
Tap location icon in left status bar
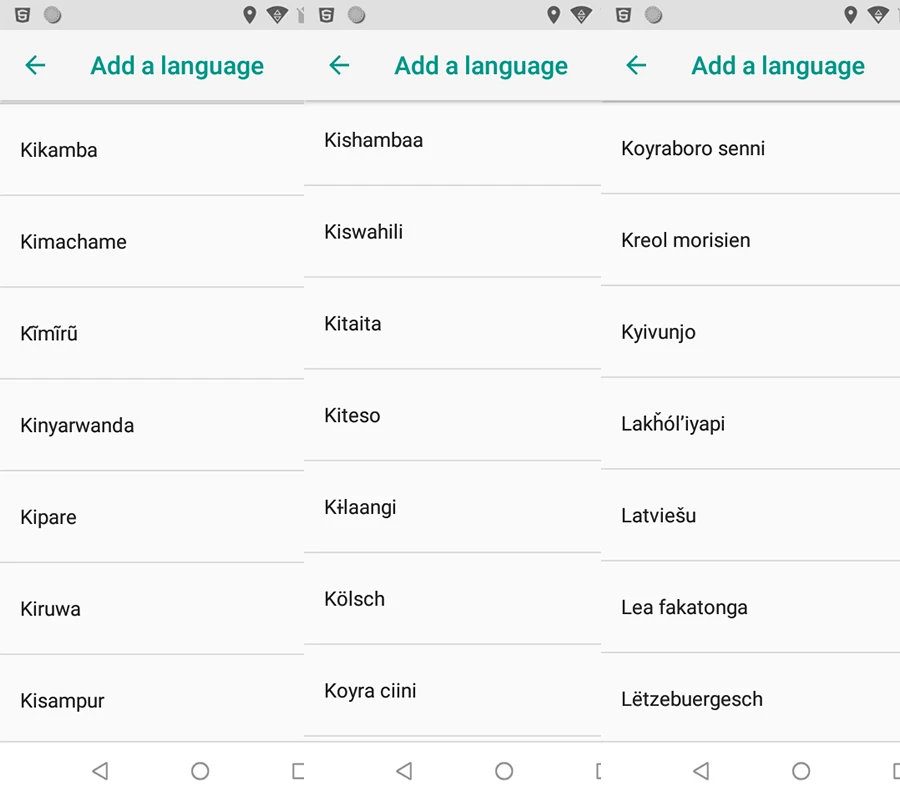[249, 15]
